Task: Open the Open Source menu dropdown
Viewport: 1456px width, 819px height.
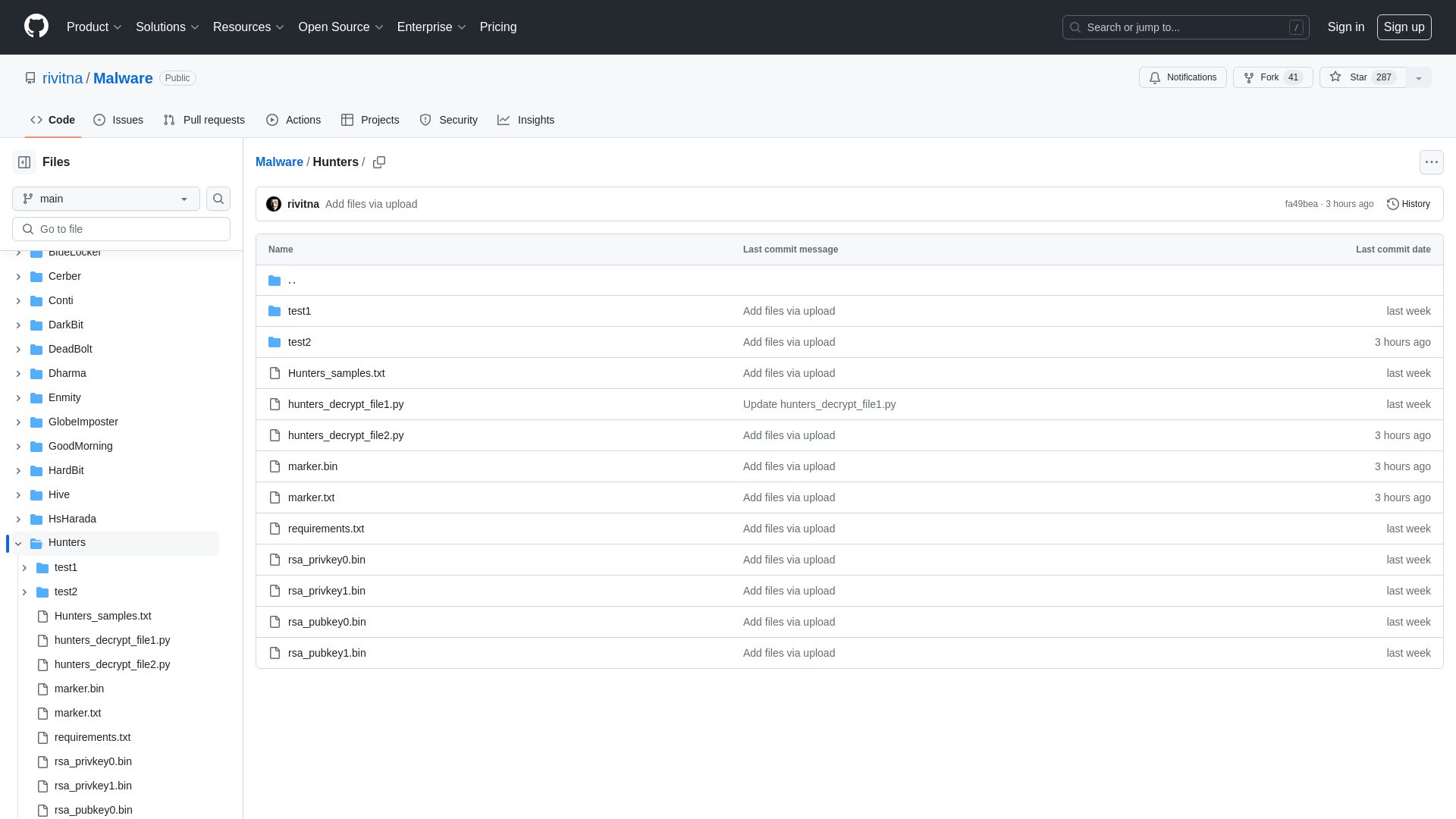Action: click(x=341, y=27)
